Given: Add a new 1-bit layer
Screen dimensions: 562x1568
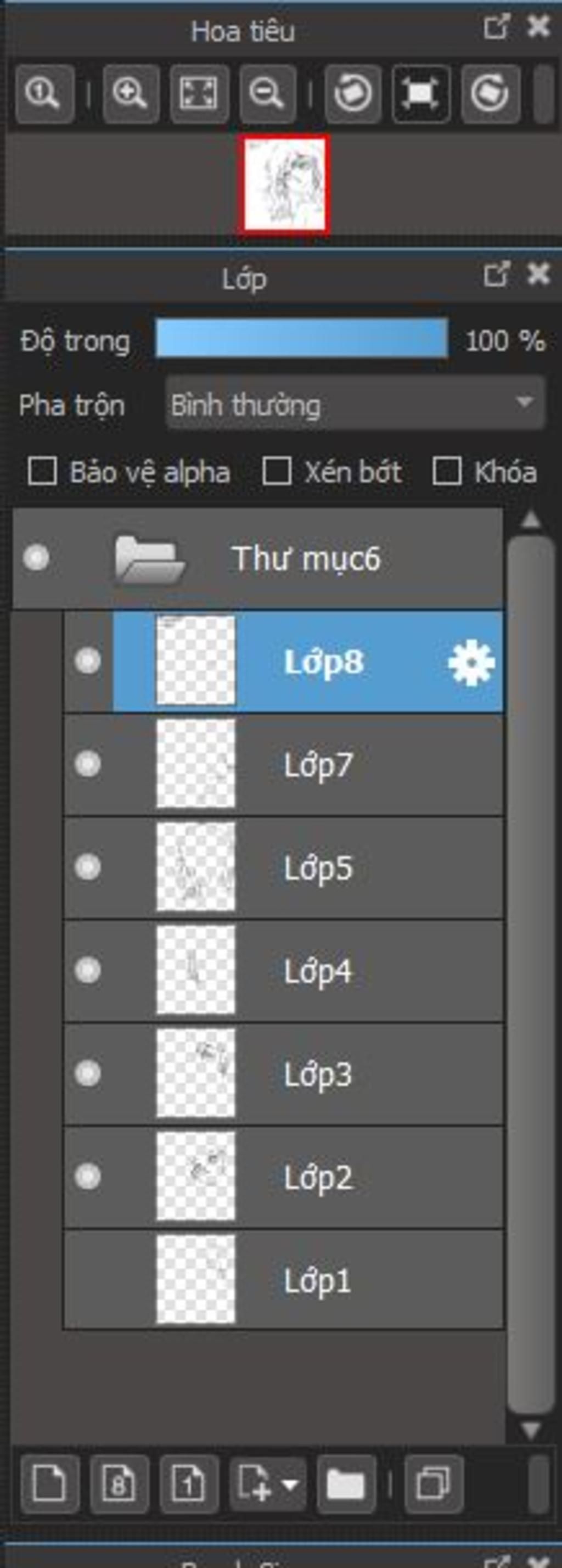Looking at the screenshot, I should [x=189, y=1485].
